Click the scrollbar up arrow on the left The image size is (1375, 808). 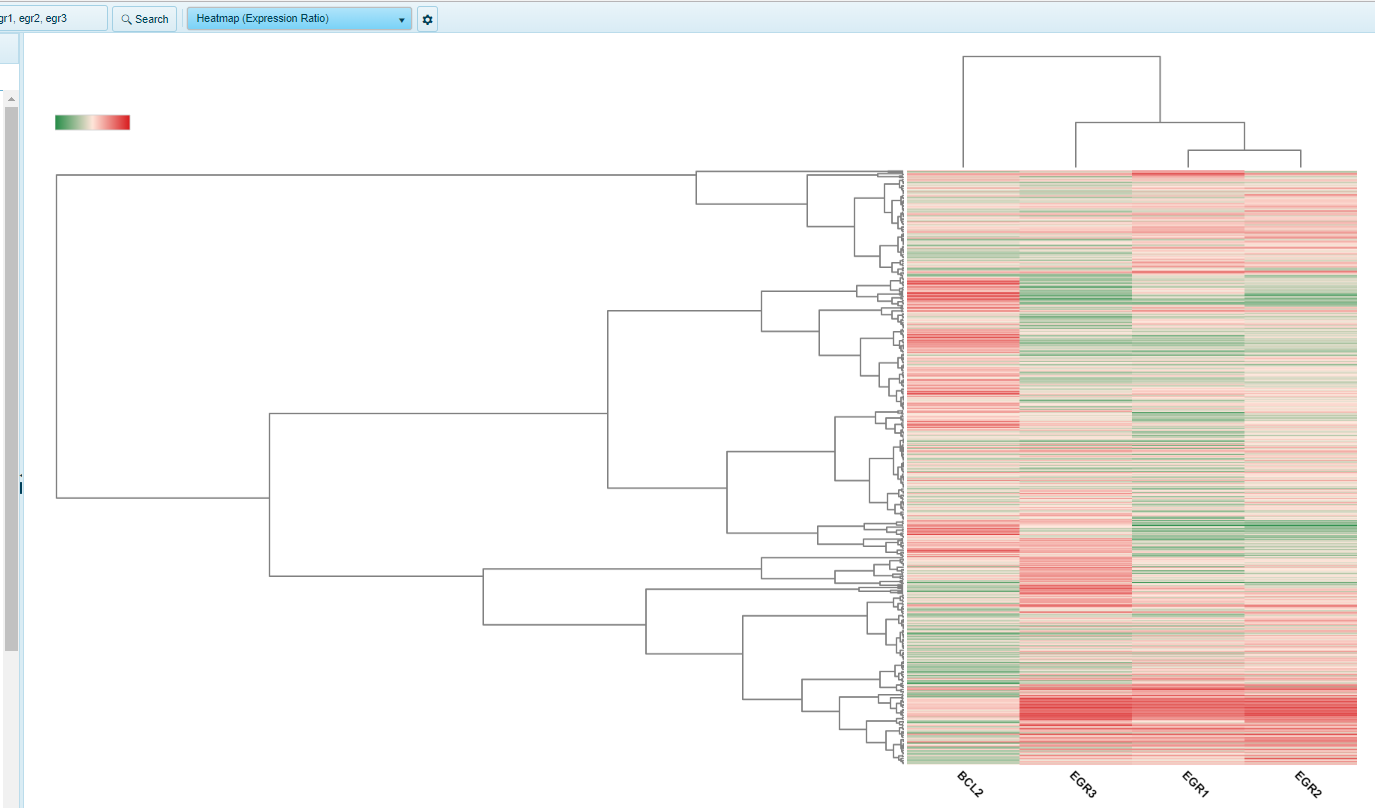pos(9,97)
